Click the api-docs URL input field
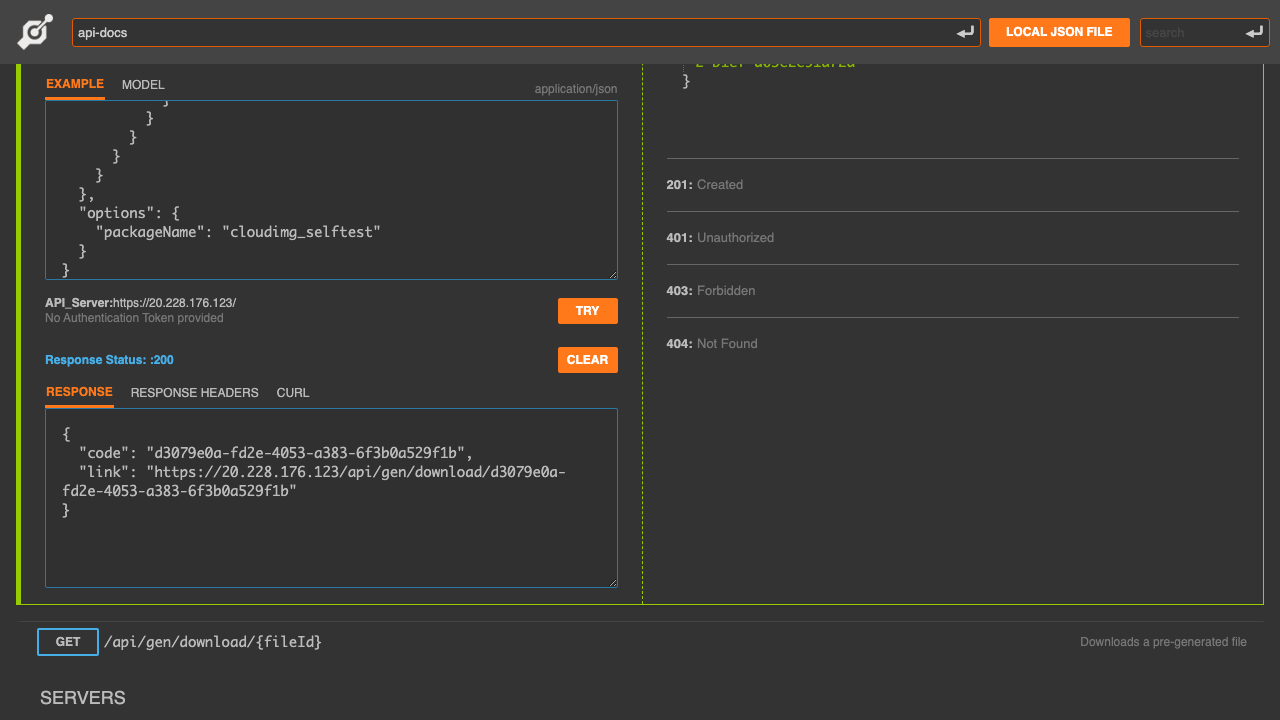 (526, 32)
